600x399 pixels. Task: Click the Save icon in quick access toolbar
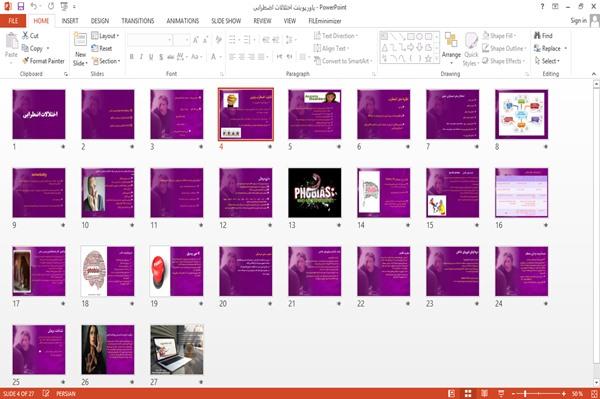tap(21, 7)
